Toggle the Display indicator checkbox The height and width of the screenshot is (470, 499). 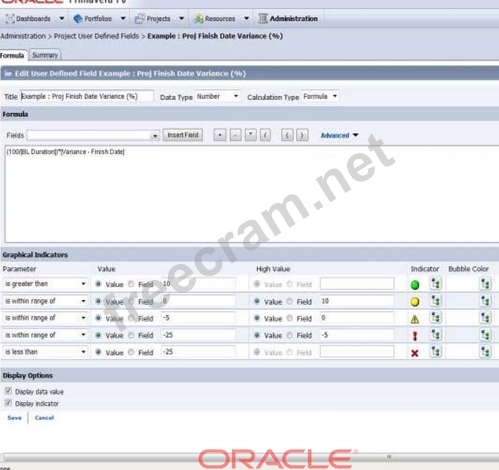click(x=8, y=403)
